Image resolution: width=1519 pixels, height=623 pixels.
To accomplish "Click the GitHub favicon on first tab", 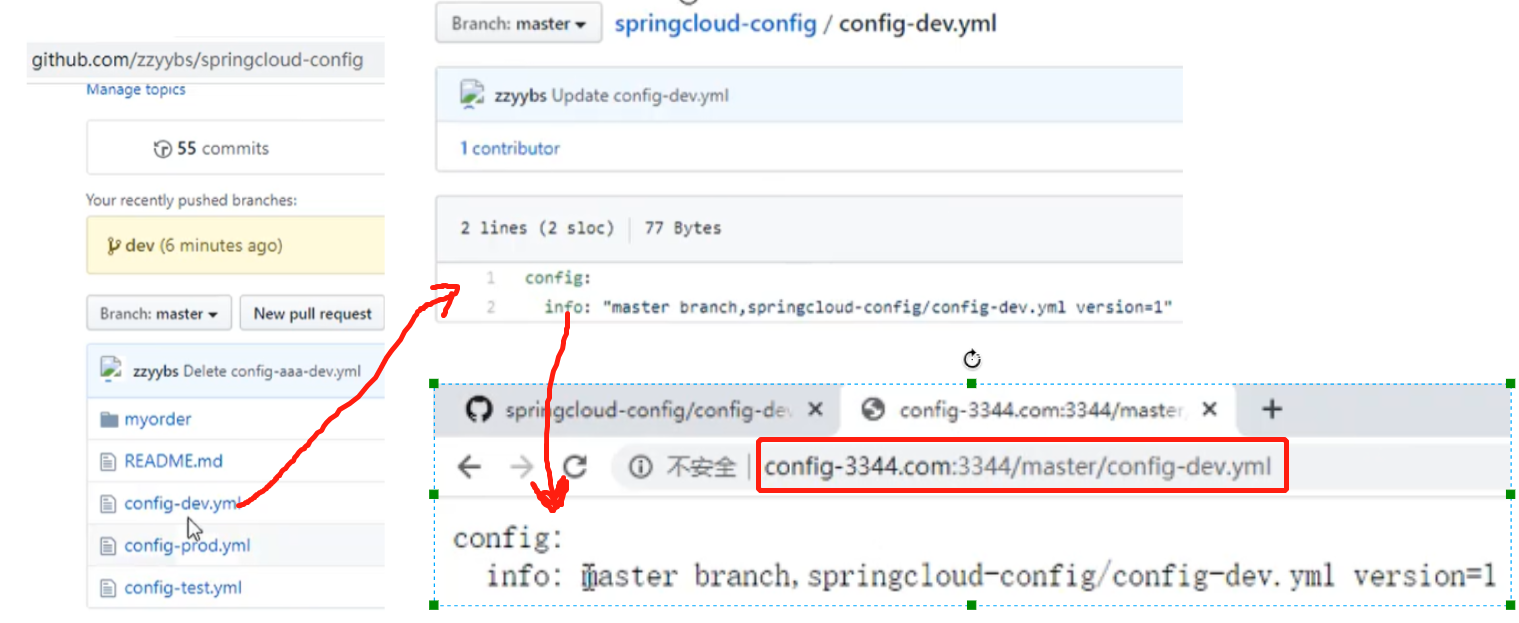I will point(479,409).
